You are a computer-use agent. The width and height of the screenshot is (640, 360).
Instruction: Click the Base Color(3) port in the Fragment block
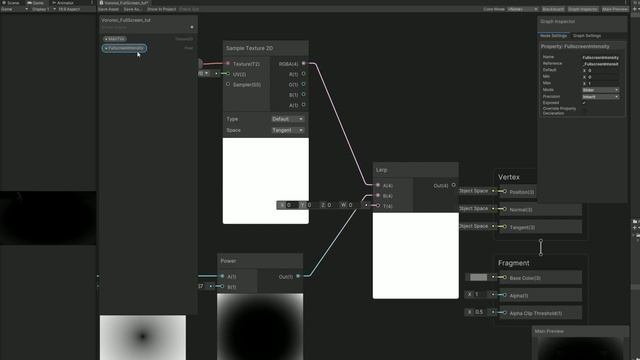pos(505,278)
